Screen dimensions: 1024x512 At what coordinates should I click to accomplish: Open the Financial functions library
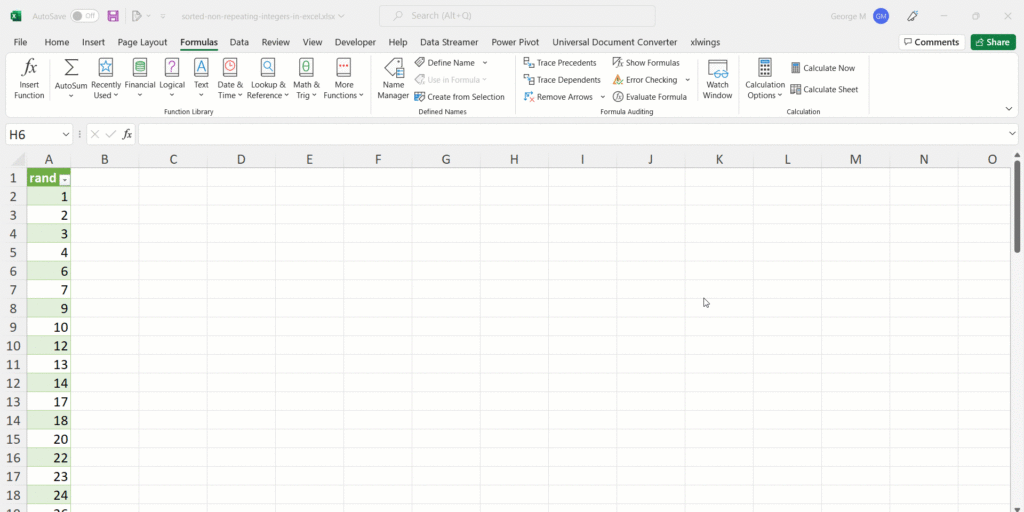(x=140, y=68)
